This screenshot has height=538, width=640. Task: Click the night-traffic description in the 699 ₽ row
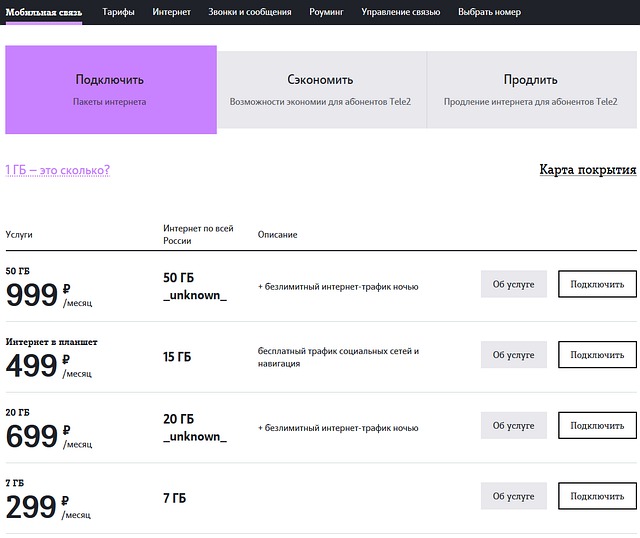pos(338,428)
